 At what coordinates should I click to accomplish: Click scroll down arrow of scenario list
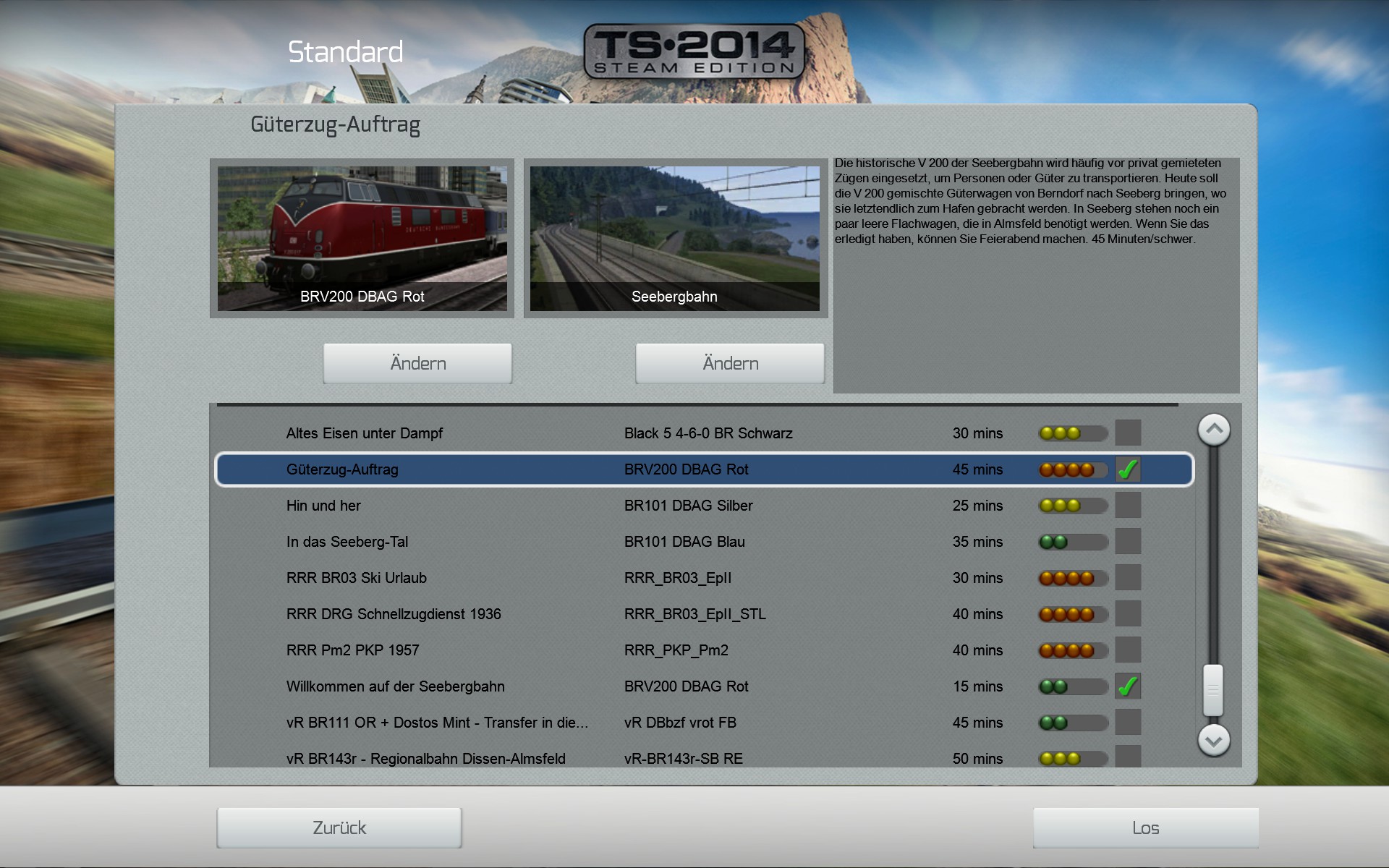click(x=1214, y=740)
